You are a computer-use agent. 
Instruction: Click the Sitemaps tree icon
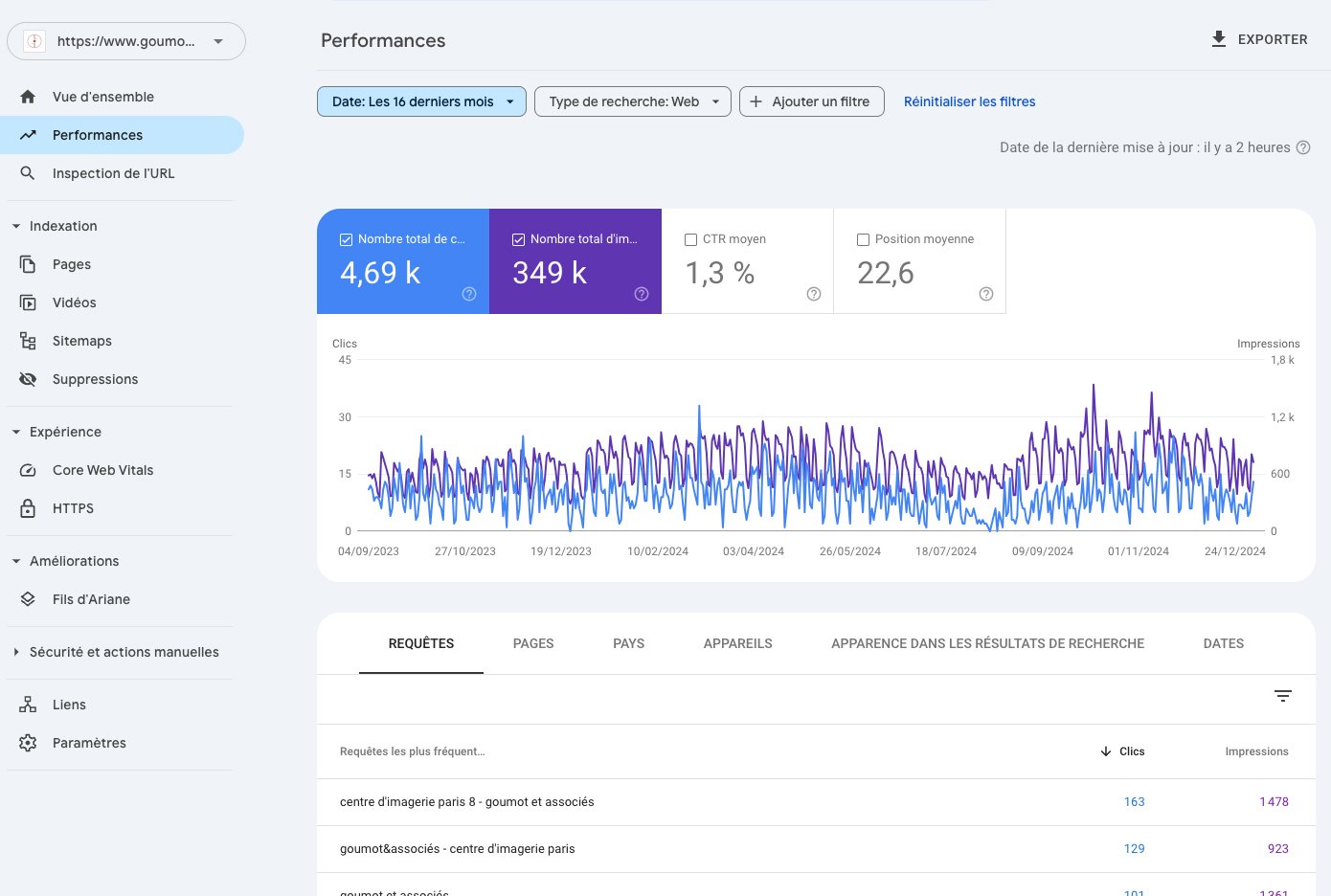click(28, 341)
